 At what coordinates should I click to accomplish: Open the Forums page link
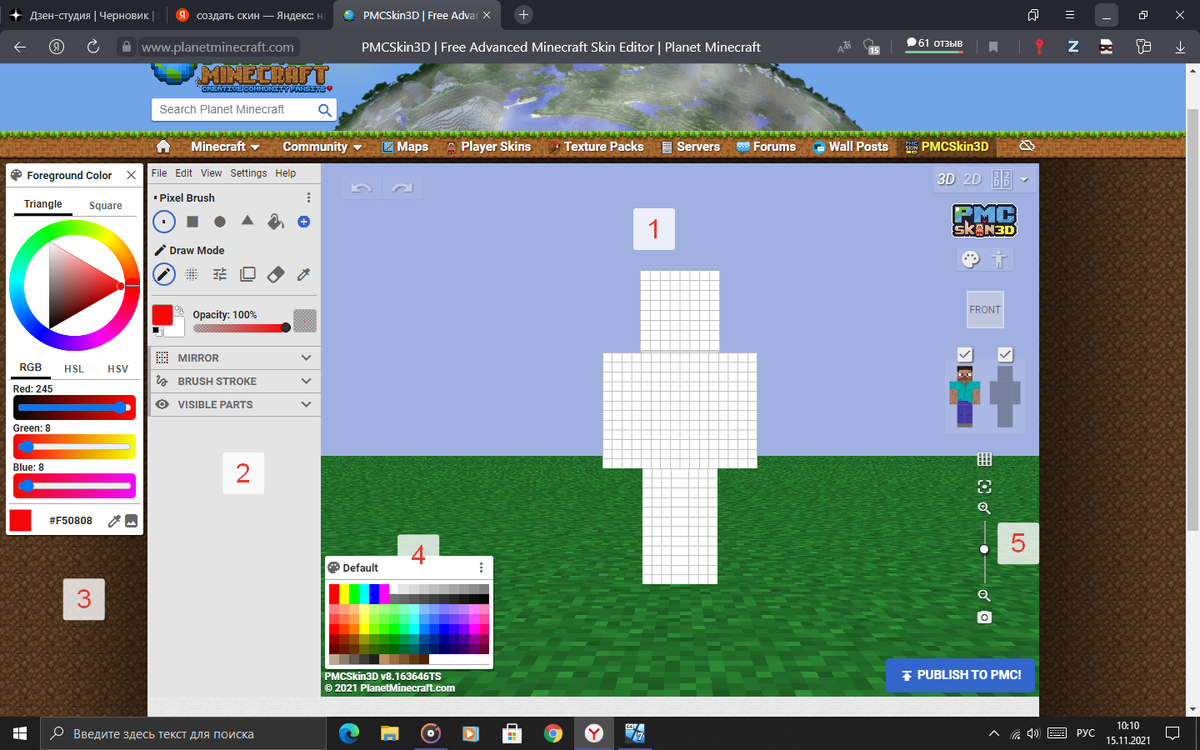point(766,146)
